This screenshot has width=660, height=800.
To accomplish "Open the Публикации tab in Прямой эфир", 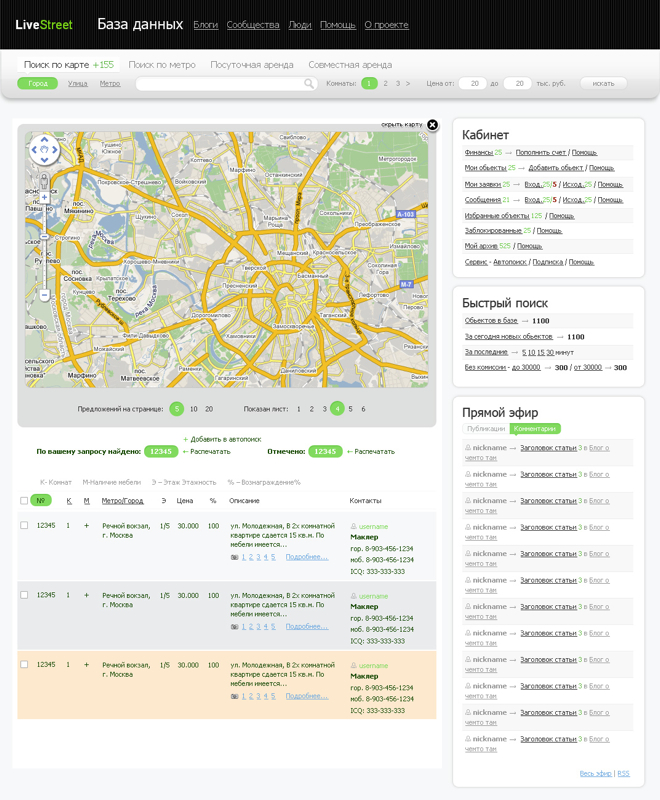I will pos(486,428).
